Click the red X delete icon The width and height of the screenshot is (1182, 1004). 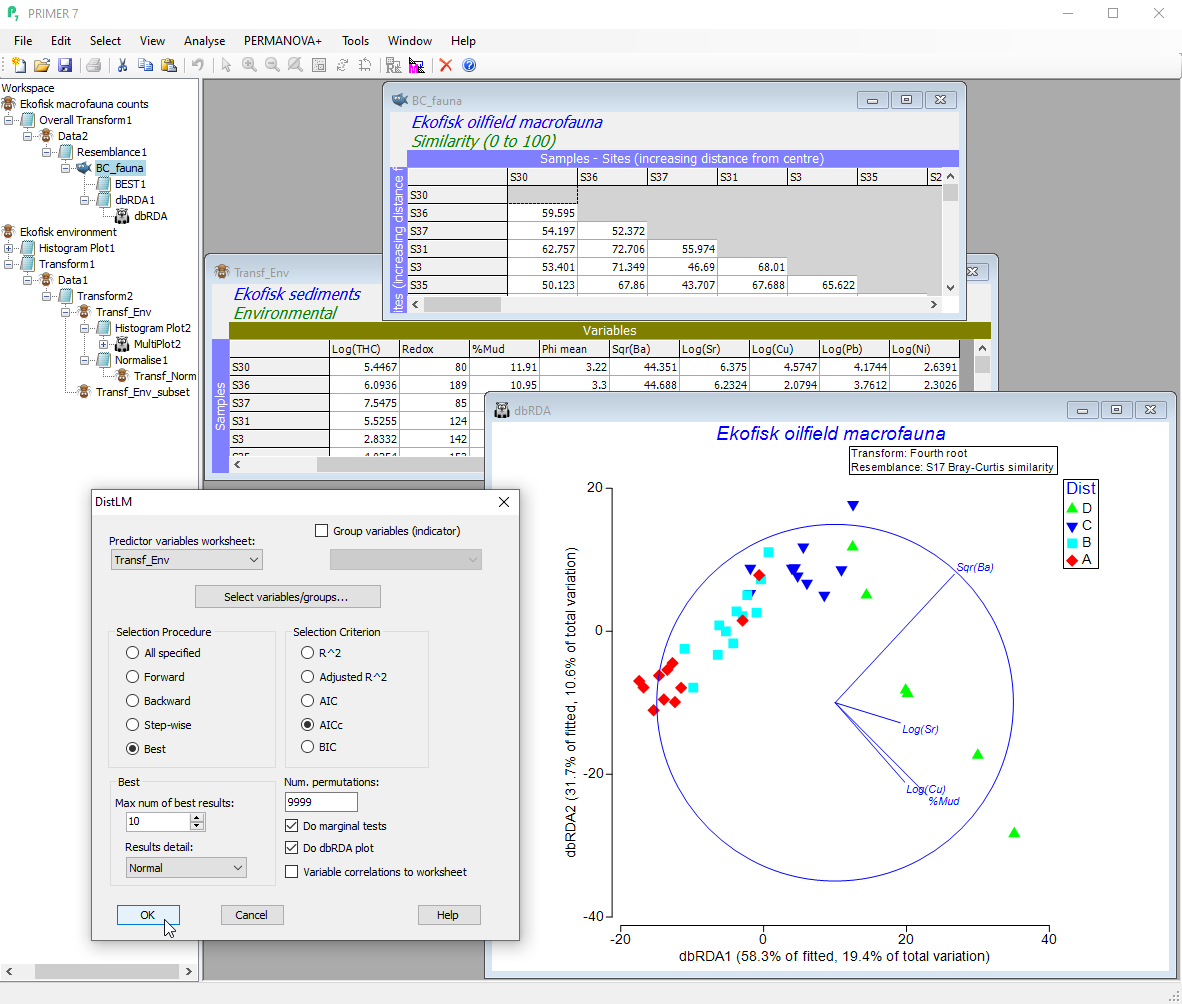[x=446, y=65]
